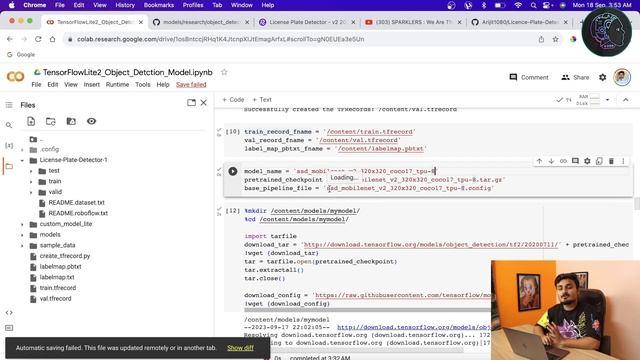Screen dimensions: 640x360
Task: Expand the models folder
Action: point(22,235)
